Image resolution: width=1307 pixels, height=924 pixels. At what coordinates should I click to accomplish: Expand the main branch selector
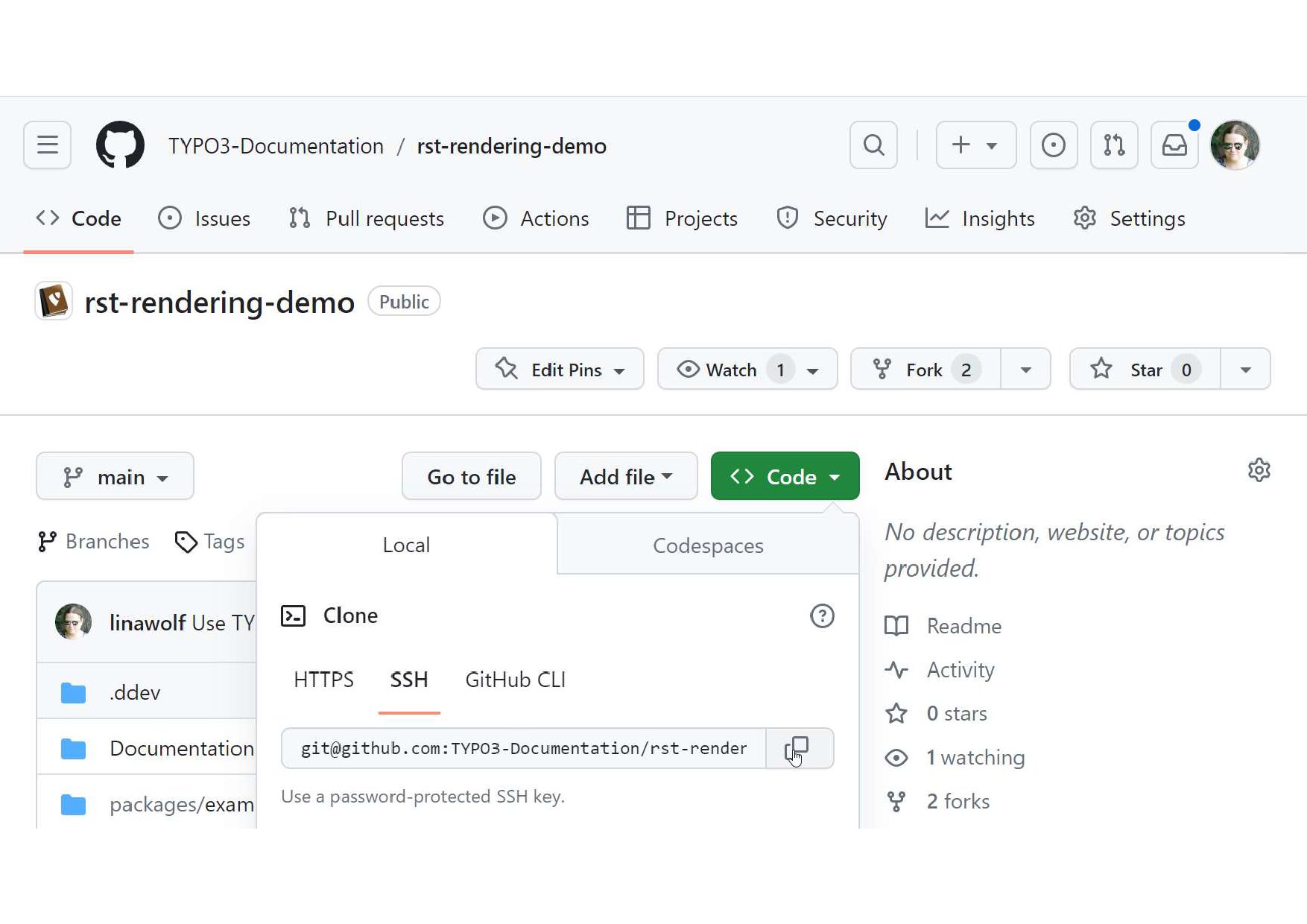tap(115, 476)
